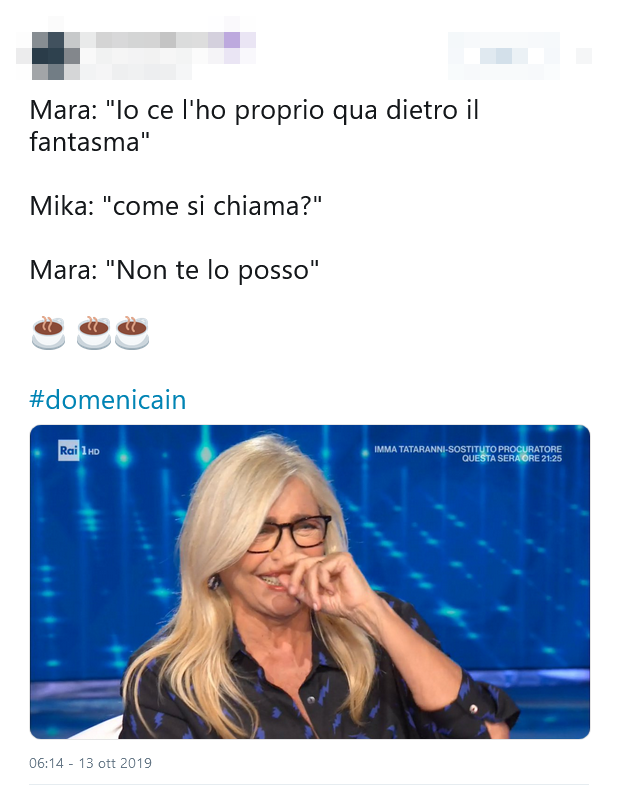The image size is (624, 785).
Task: Click the IMMA TATARANNI overlay text in photo
Action: pyautogui.click(x=468, y=449)
